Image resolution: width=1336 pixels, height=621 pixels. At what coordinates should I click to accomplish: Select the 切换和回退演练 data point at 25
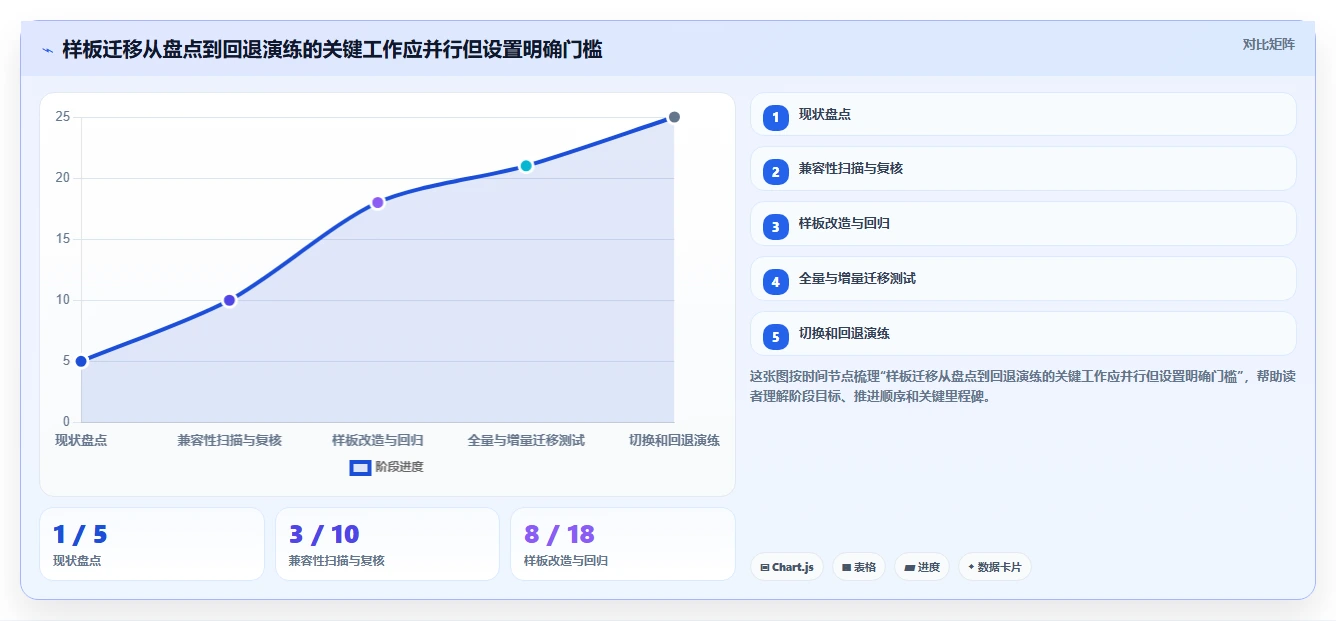coord(674,117)
